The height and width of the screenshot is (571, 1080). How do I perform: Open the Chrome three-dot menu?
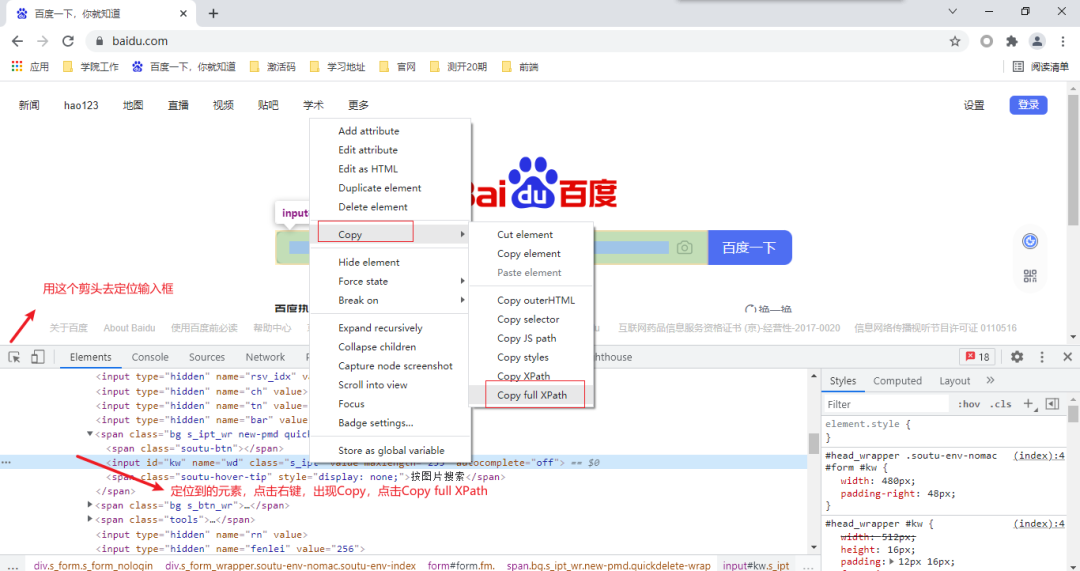pyautogui.click(x=1063, y=41)
